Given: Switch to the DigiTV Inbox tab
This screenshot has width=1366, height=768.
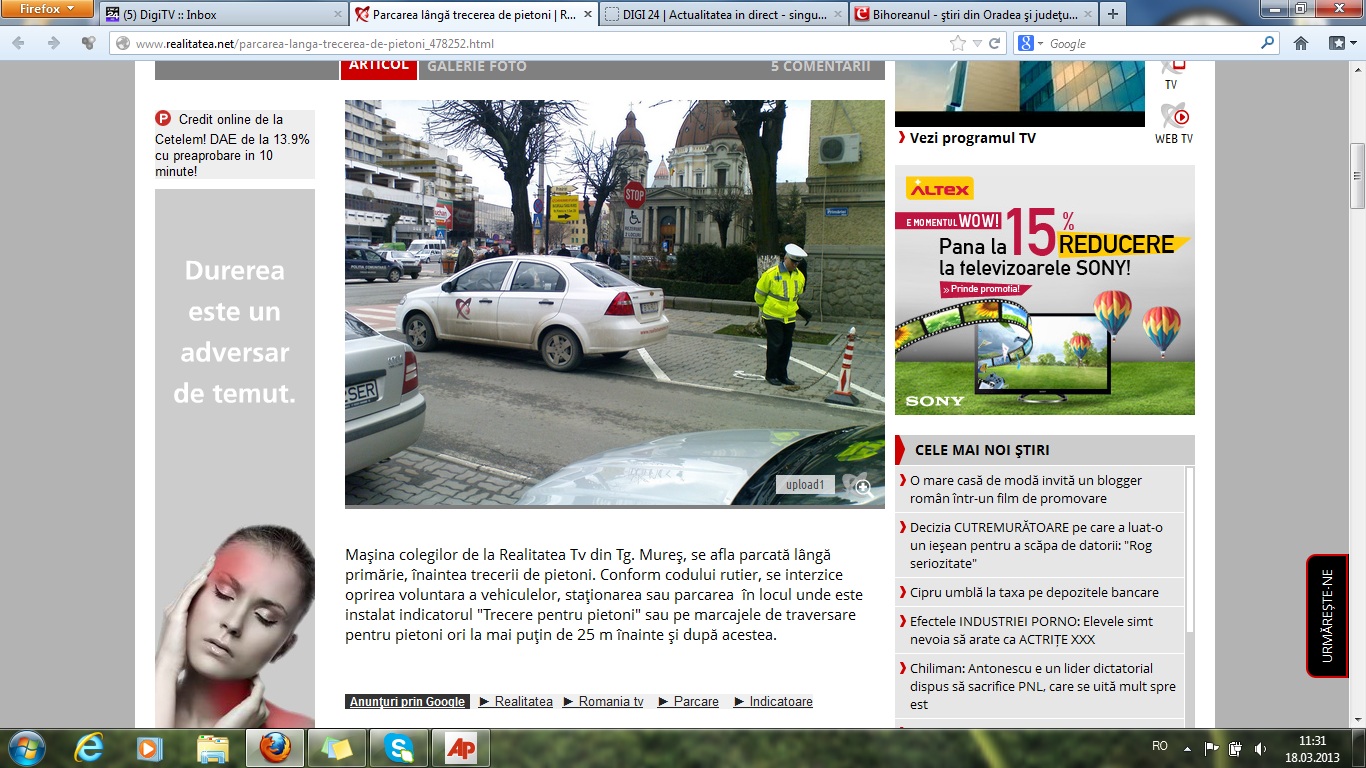Looking at the screenshot, I should [223, 15].
